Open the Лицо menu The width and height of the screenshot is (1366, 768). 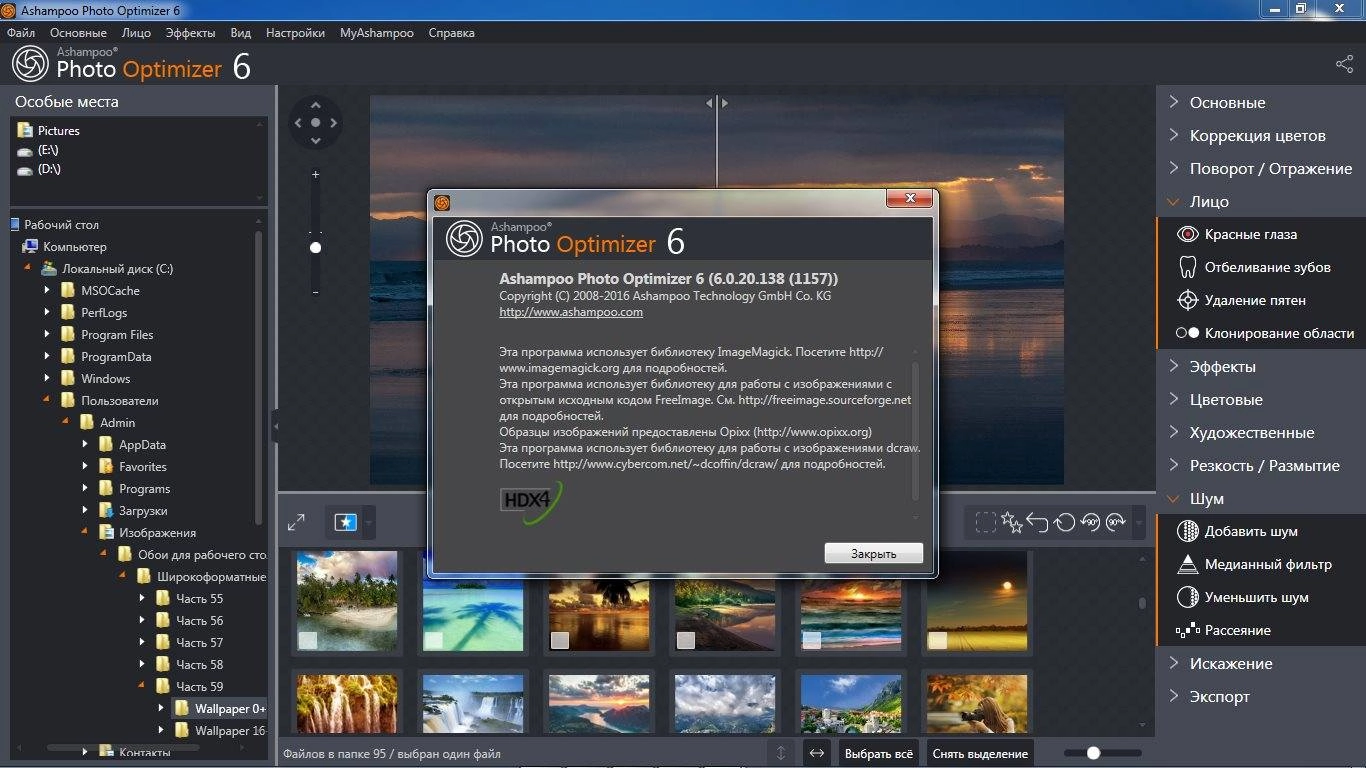136,33
